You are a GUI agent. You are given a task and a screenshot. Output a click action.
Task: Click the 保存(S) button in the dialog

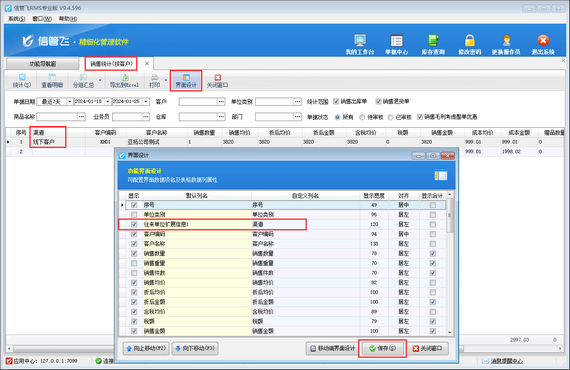point(382,349)
